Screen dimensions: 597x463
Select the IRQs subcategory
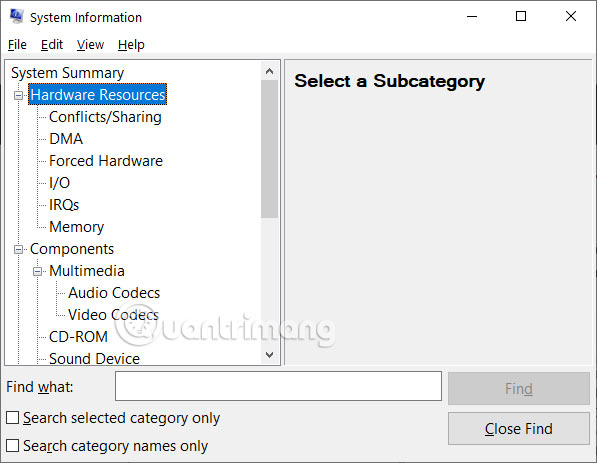point(64,205)
